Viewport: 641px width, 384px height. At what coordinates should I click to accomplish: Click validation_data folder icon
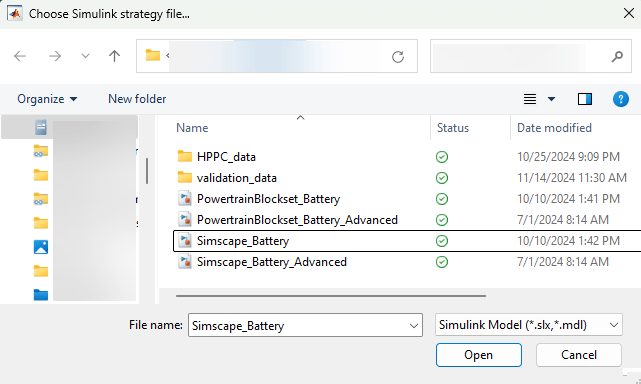185,177
